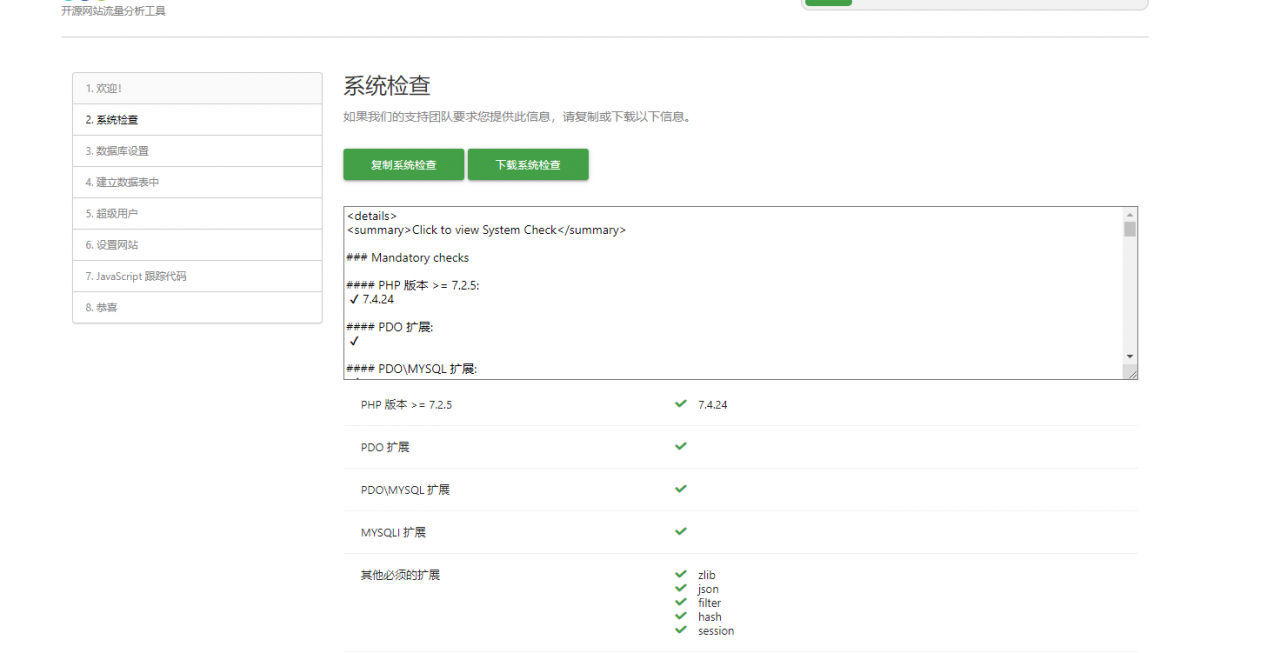Click the zlib extension name
Screen dimensions: 1280x653
click(707, 575)
